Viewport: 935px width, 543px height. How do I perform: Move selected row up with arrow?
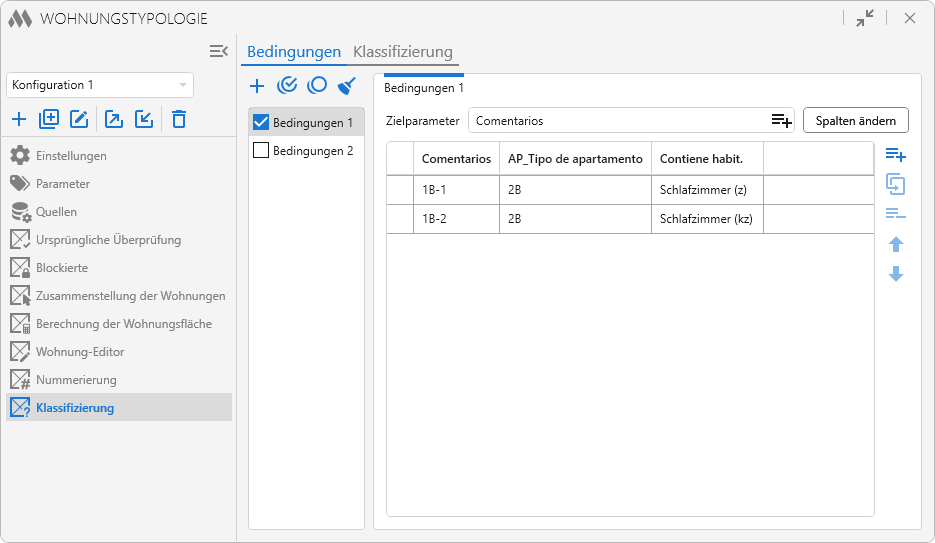point(896,245)
